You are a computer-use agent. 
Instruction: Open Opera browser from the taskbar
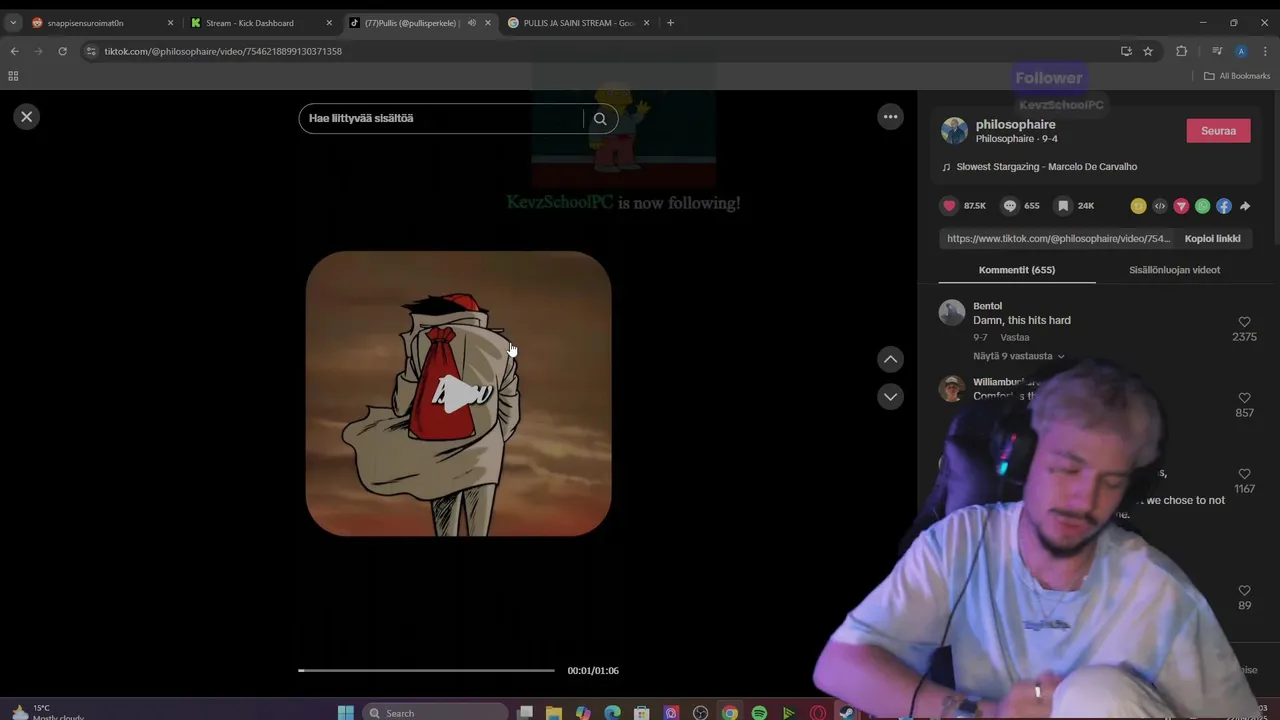click(818, 712)
